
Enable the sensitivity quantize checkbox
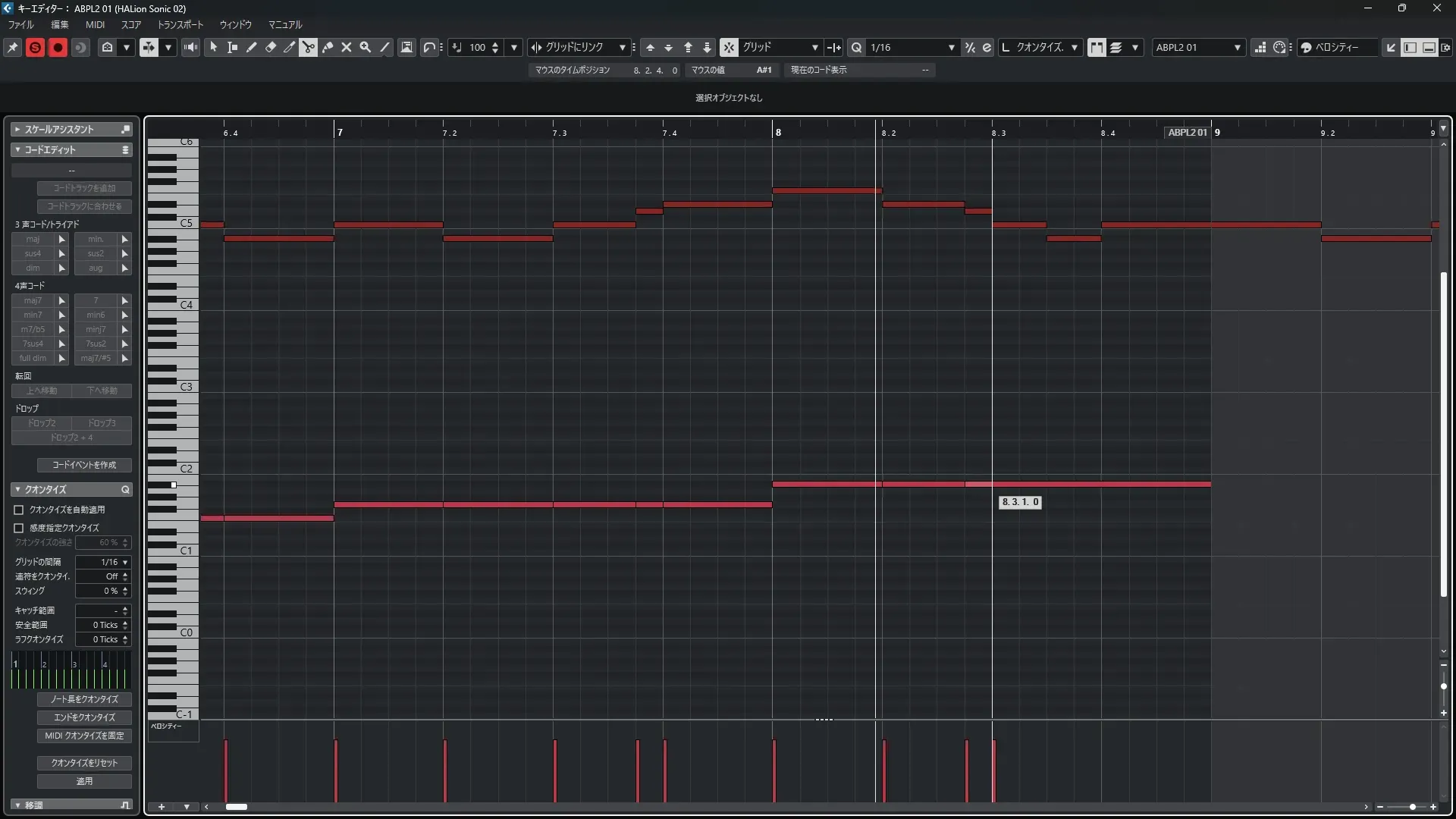[19, 528]
